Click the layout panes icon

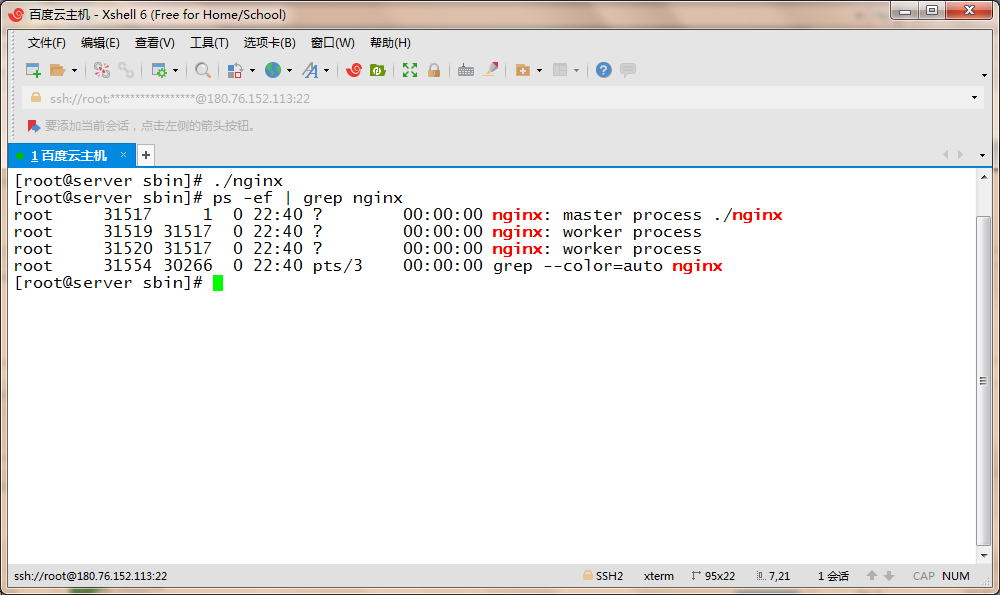[560, 70]
